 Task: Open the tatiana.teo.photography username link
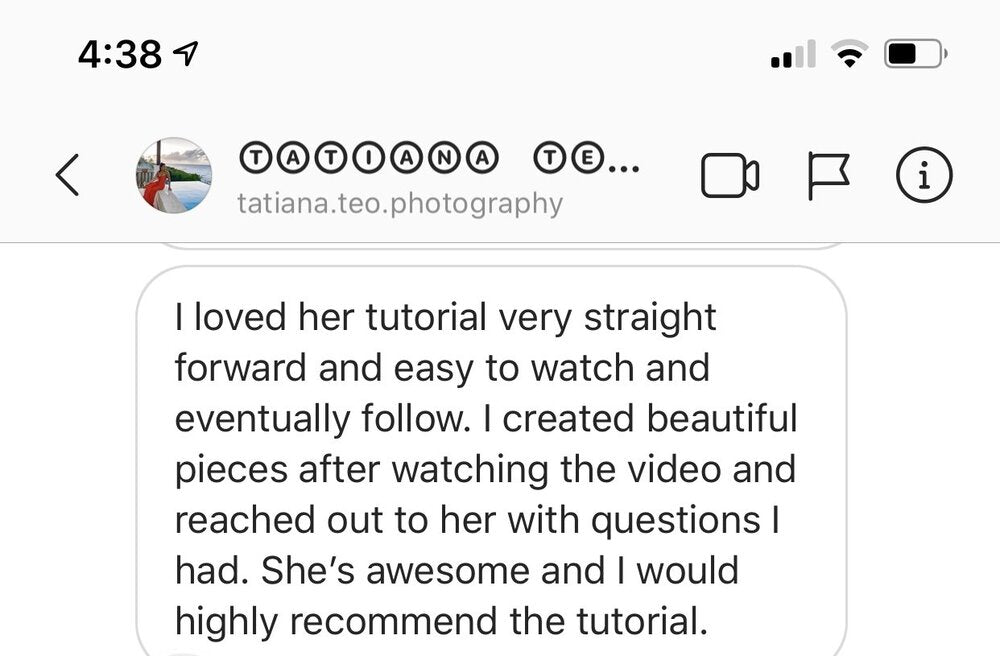400,204
